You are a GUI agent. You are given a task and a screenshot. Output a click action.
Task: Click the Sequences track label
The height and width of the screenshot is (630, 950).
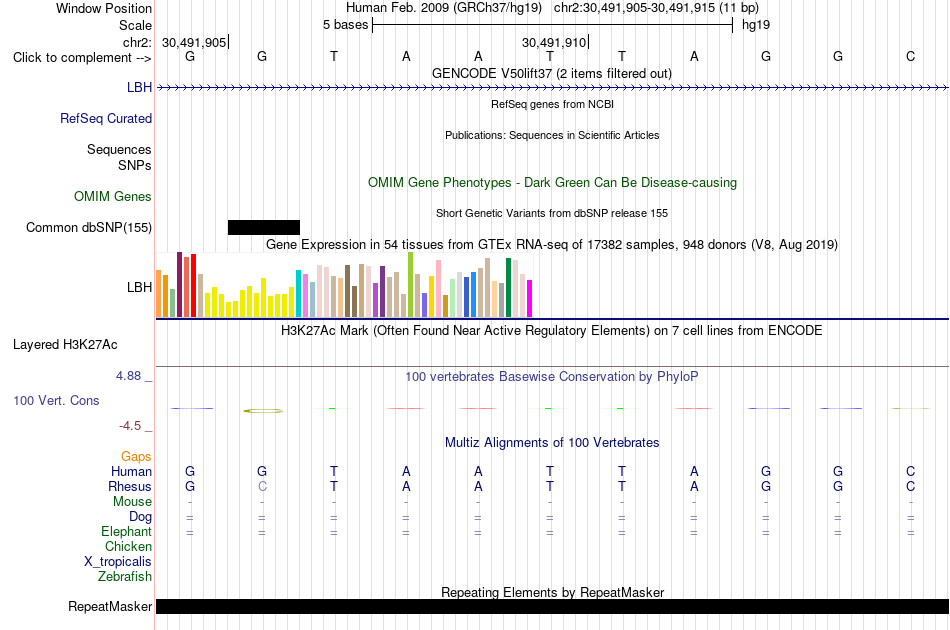119,149
